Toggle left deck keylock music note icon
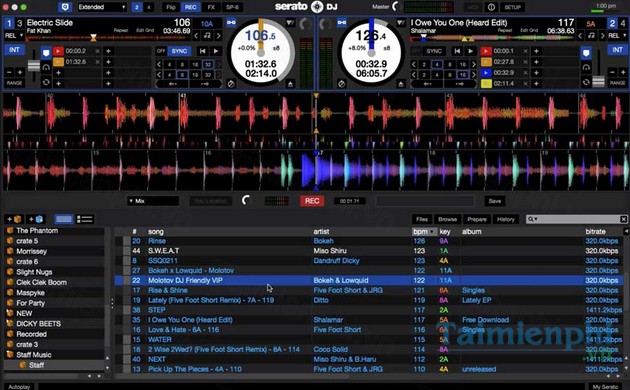This screenshot has width=630, height=390. coord(207,36)
